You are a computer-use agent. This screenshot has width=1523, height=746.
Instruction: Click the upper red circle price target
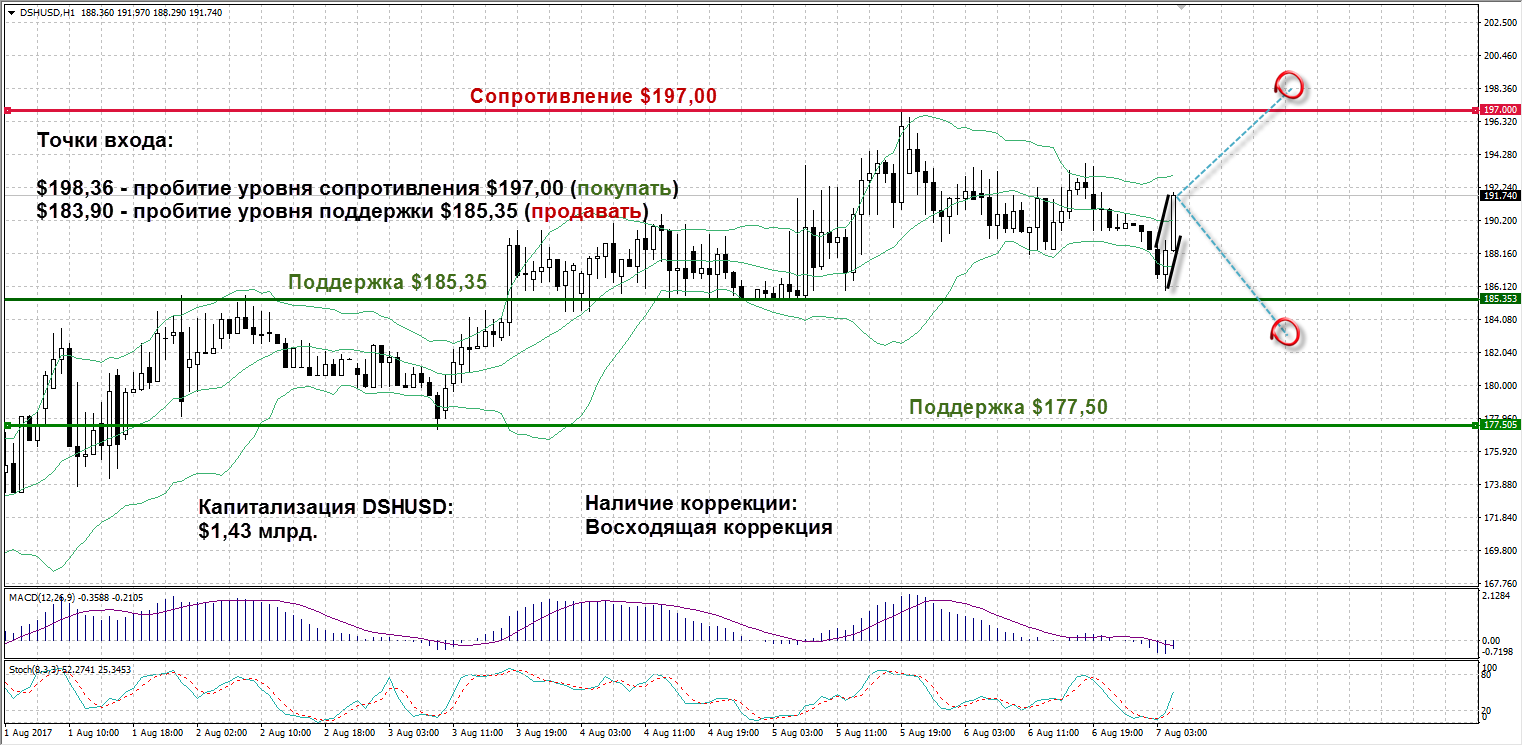[1288, 84]
